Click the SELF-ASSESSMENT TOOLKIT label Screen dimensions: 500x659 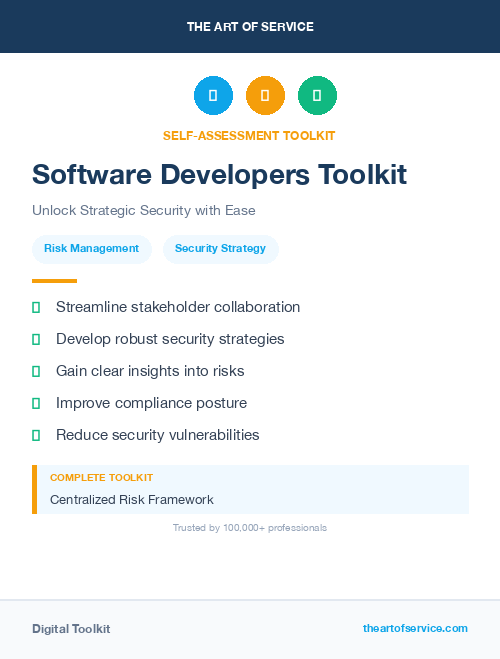pyautogui.click(x=249, y=136)
